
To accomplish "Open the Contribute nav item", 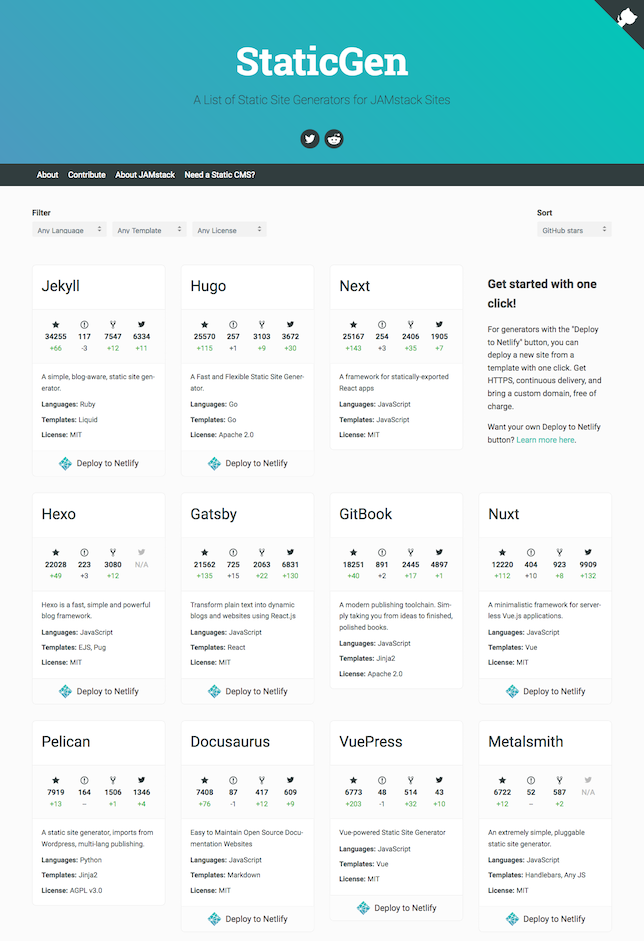I will click(x=86, y=175).
